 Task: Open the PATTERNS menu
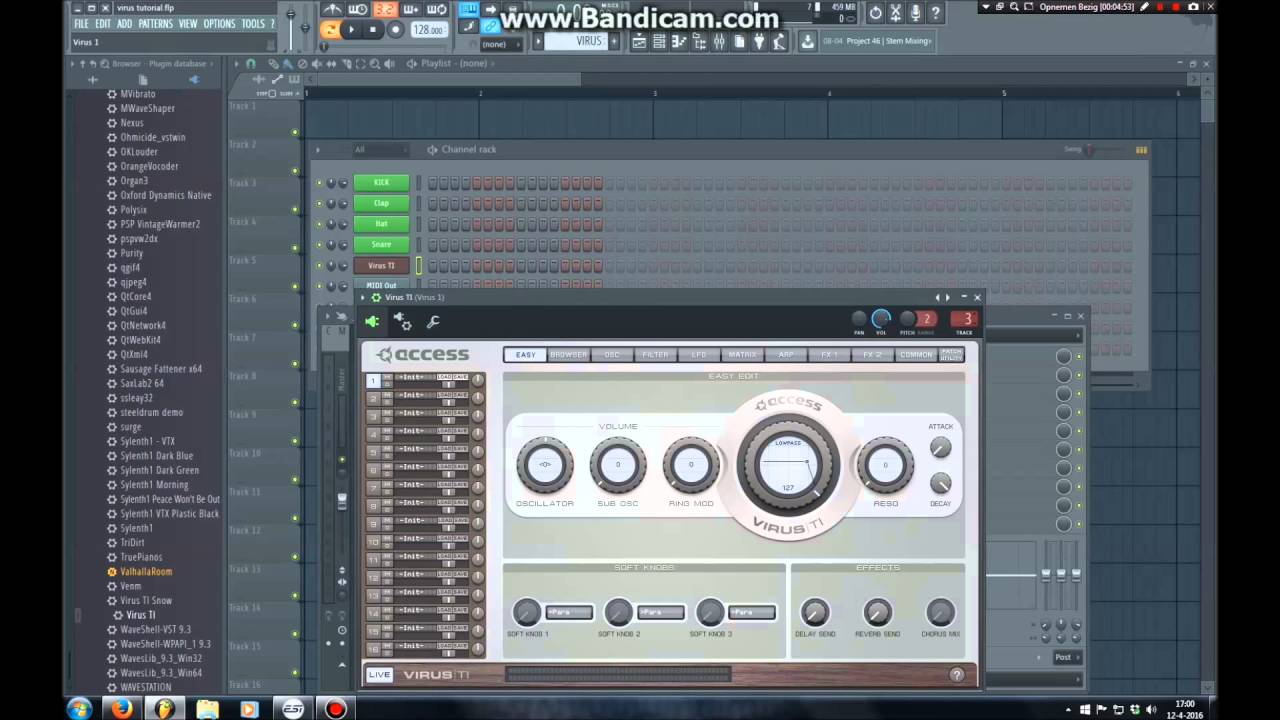[x=155, y=24]
